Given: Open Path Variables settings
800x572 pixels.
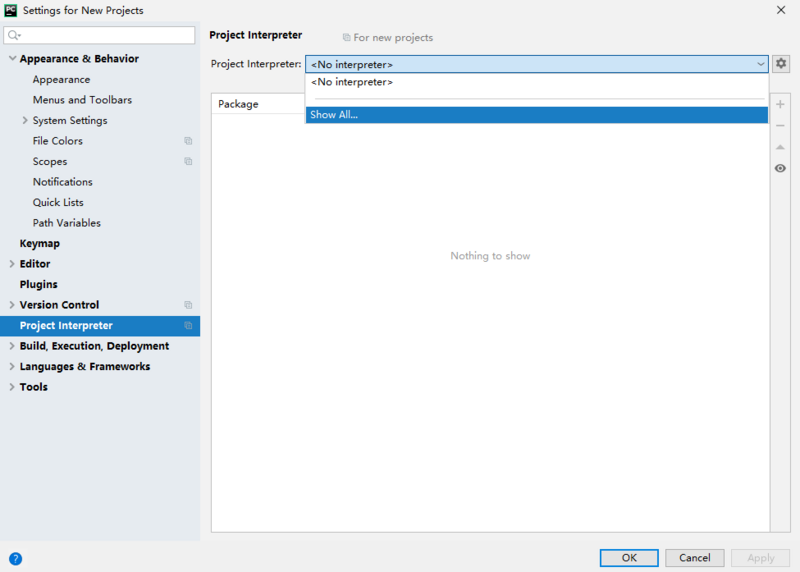Looking at the screenshot, I should pos(67,223).
